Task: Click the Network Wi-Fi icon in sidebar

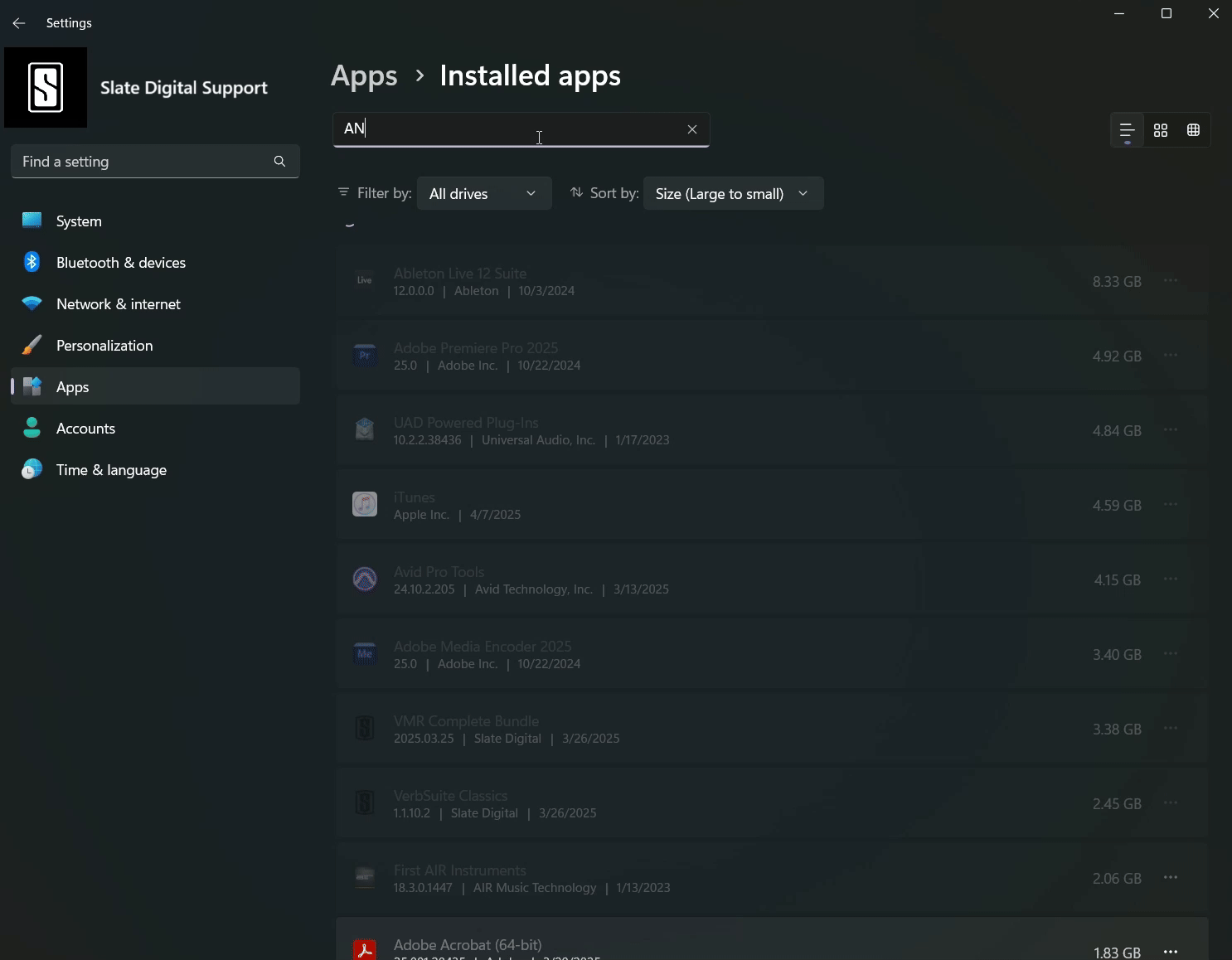Action: point(32,303)
